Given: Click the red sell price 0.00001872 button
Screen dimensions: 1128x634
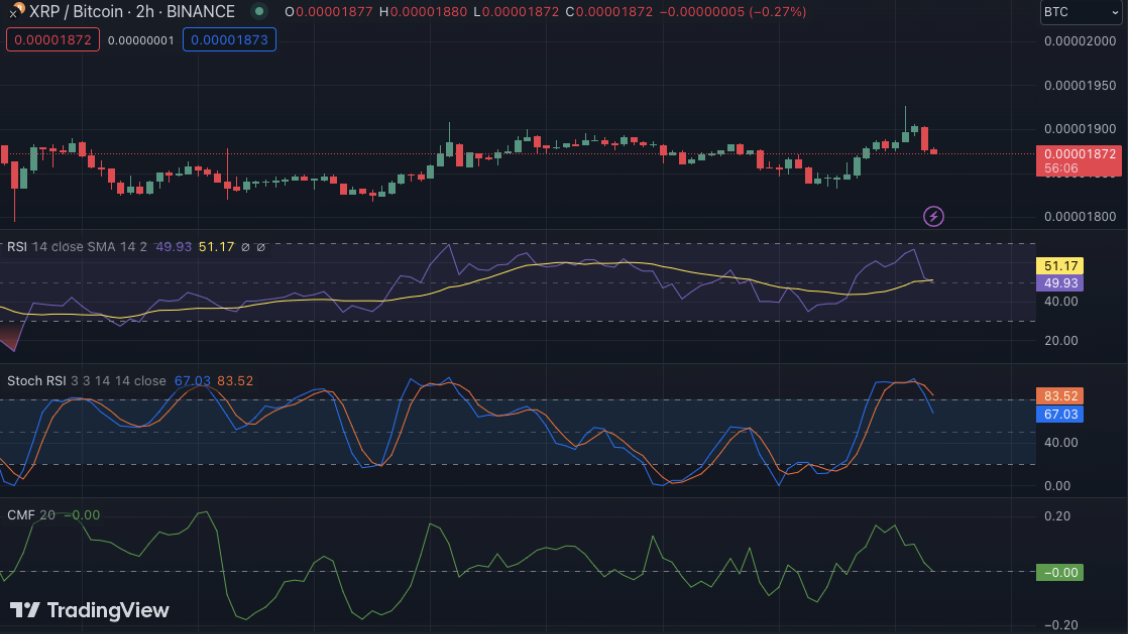Looking at the screenshot, I should 53,40.
